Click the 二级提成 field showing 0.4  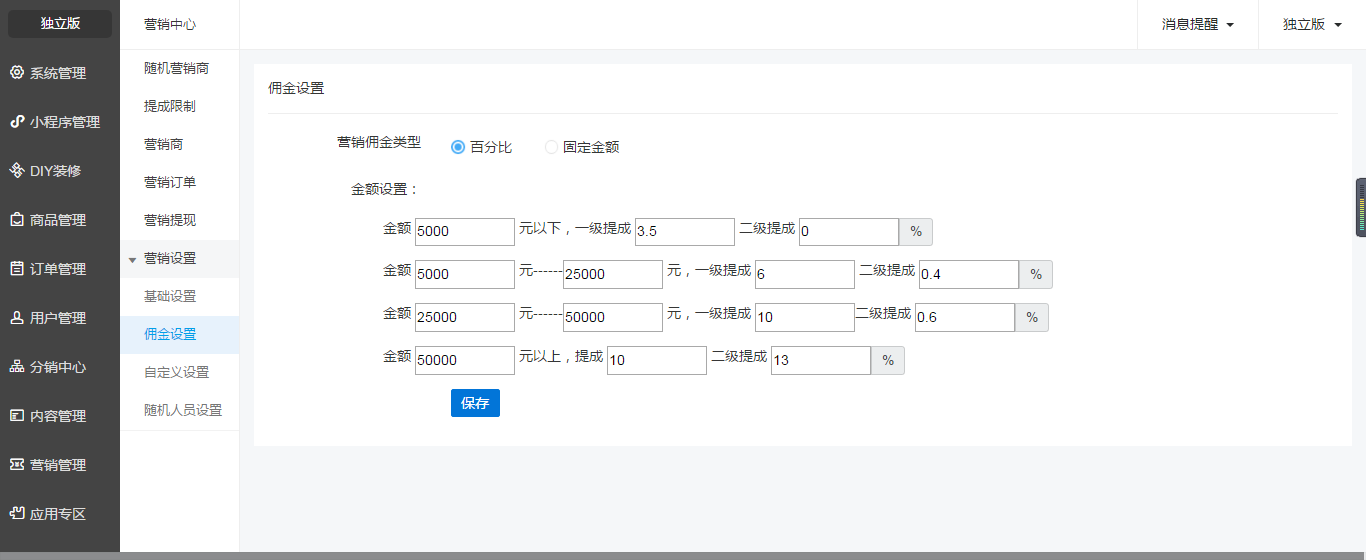click(969, 274)
